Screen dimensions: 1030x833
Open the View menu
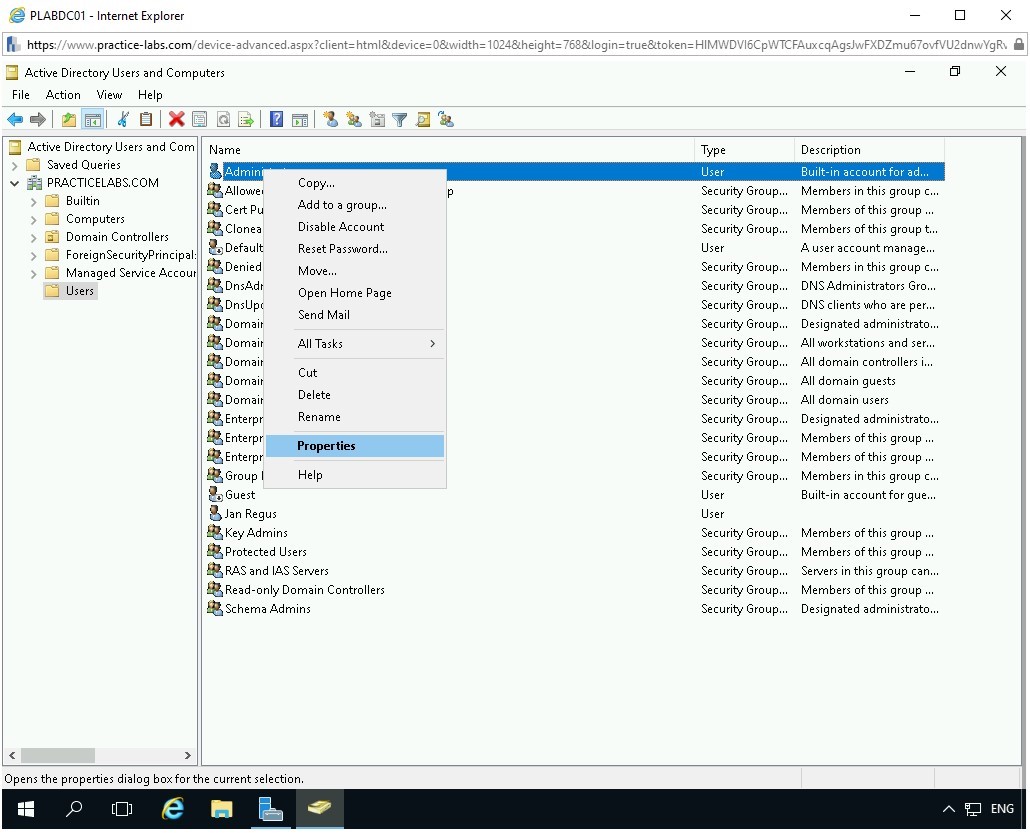tap(109, 95)
